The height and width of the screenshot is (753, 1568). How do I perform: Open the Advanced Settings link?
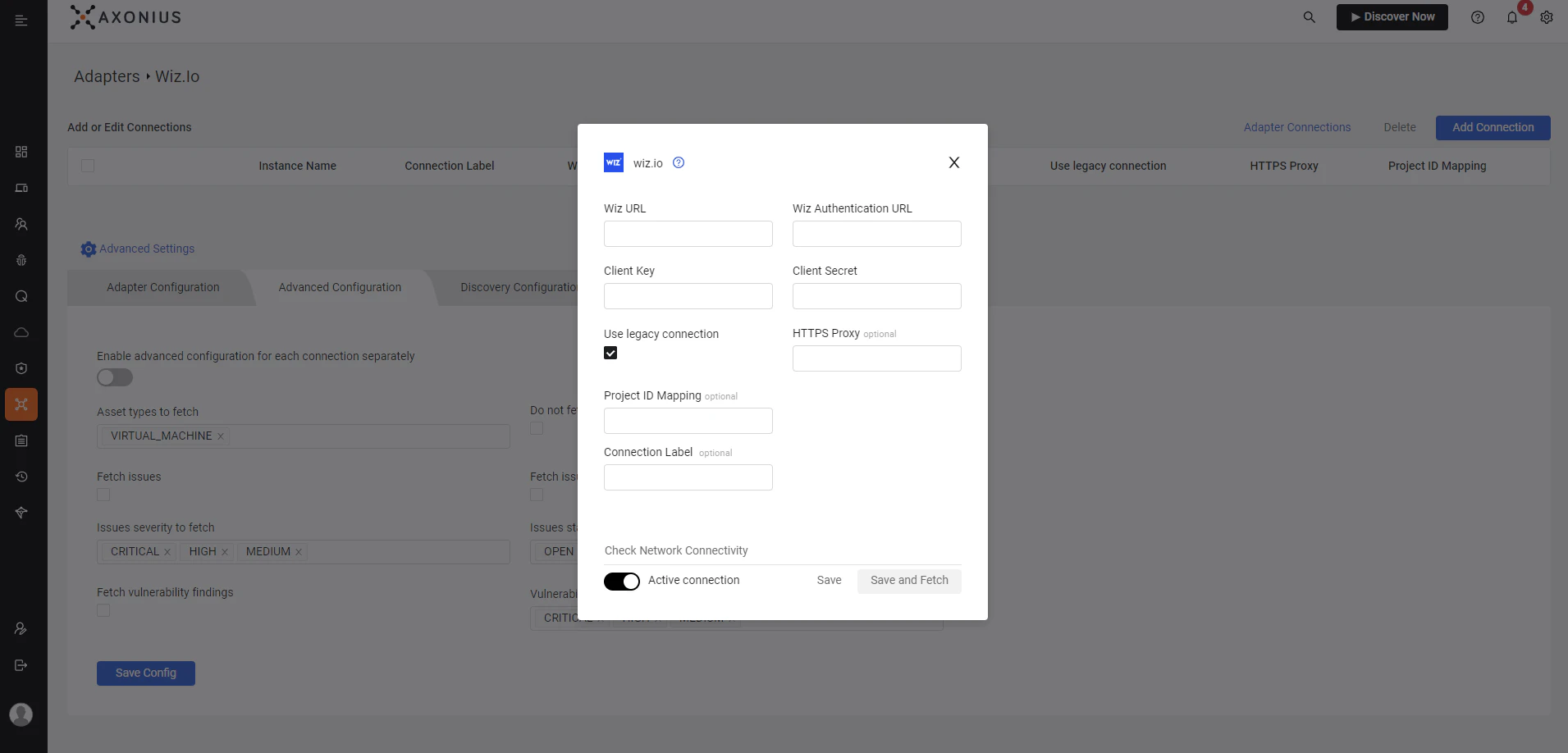pos(147,249)
